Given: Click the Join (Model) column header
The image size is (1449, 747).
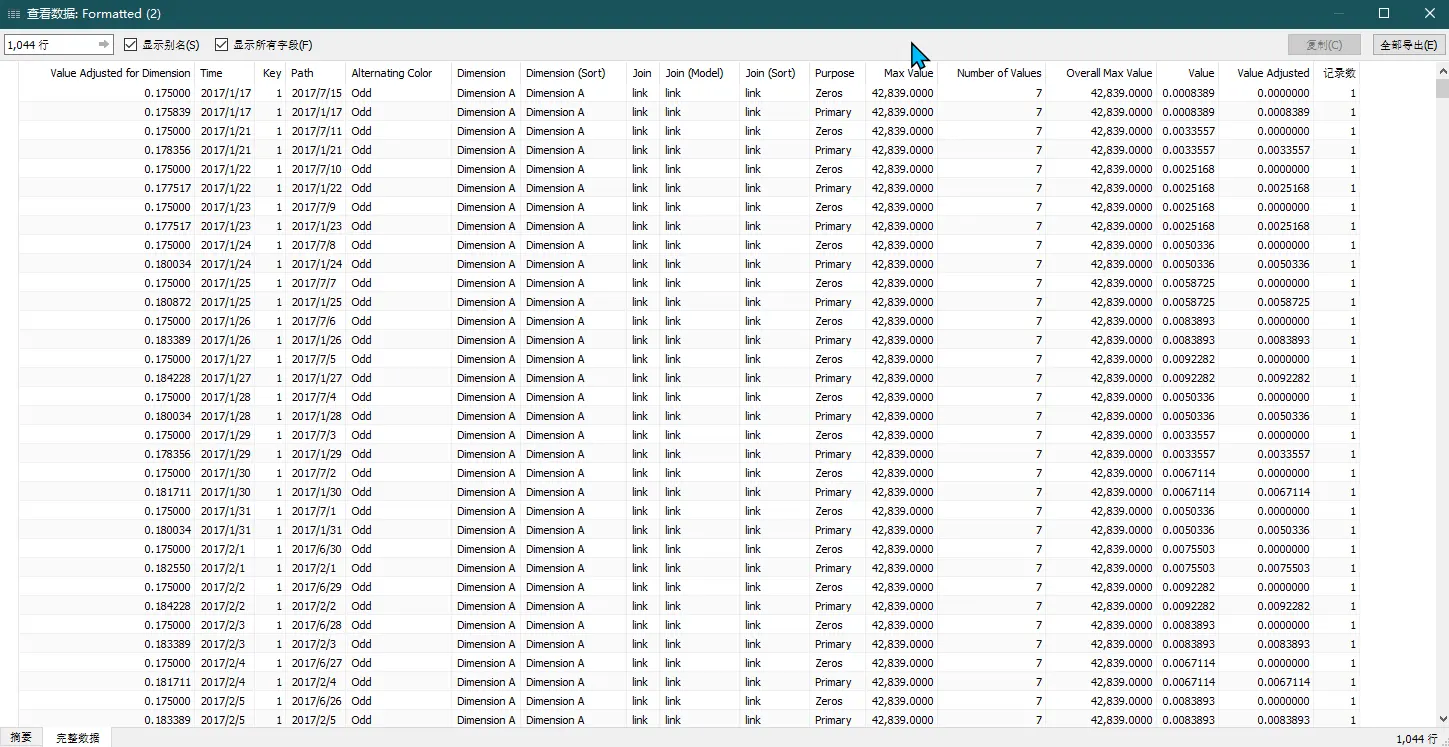Looking at the screenshot, I should [x=694, y=73].
